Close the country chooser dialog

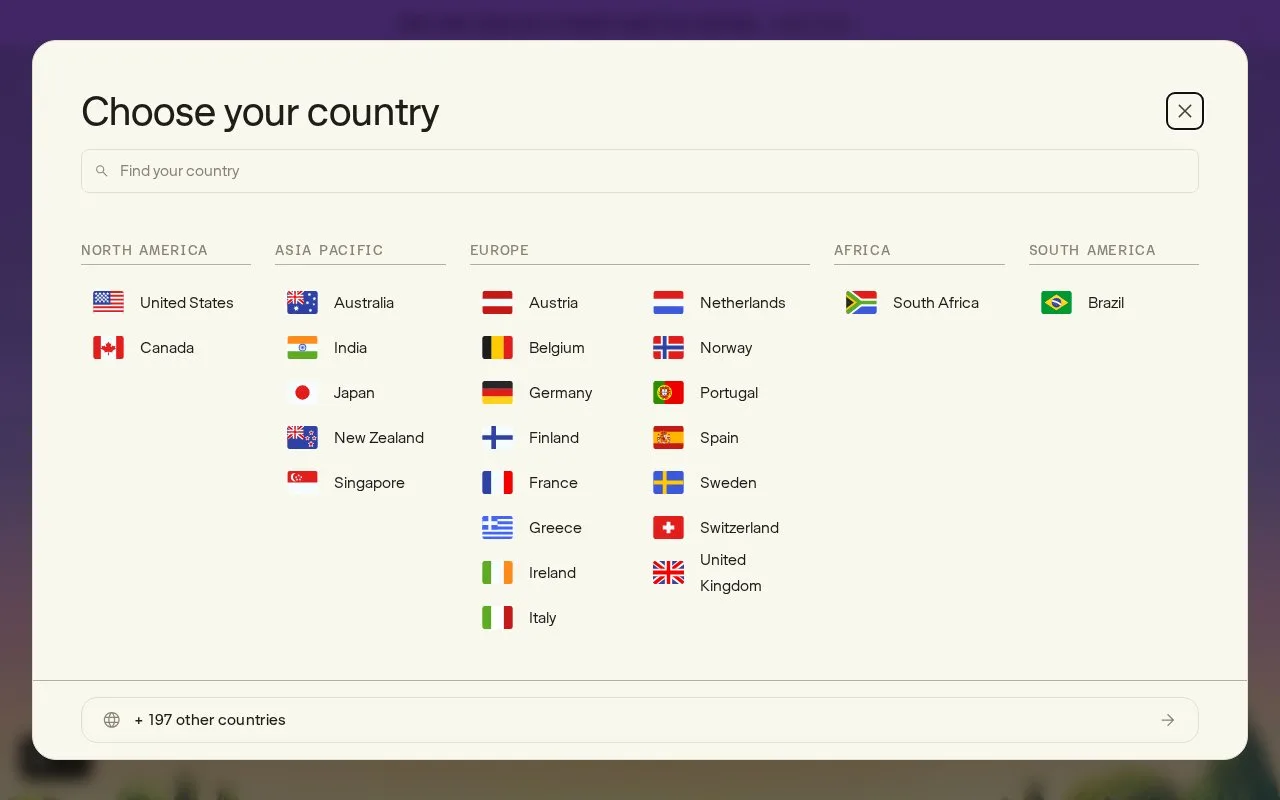1185,111
